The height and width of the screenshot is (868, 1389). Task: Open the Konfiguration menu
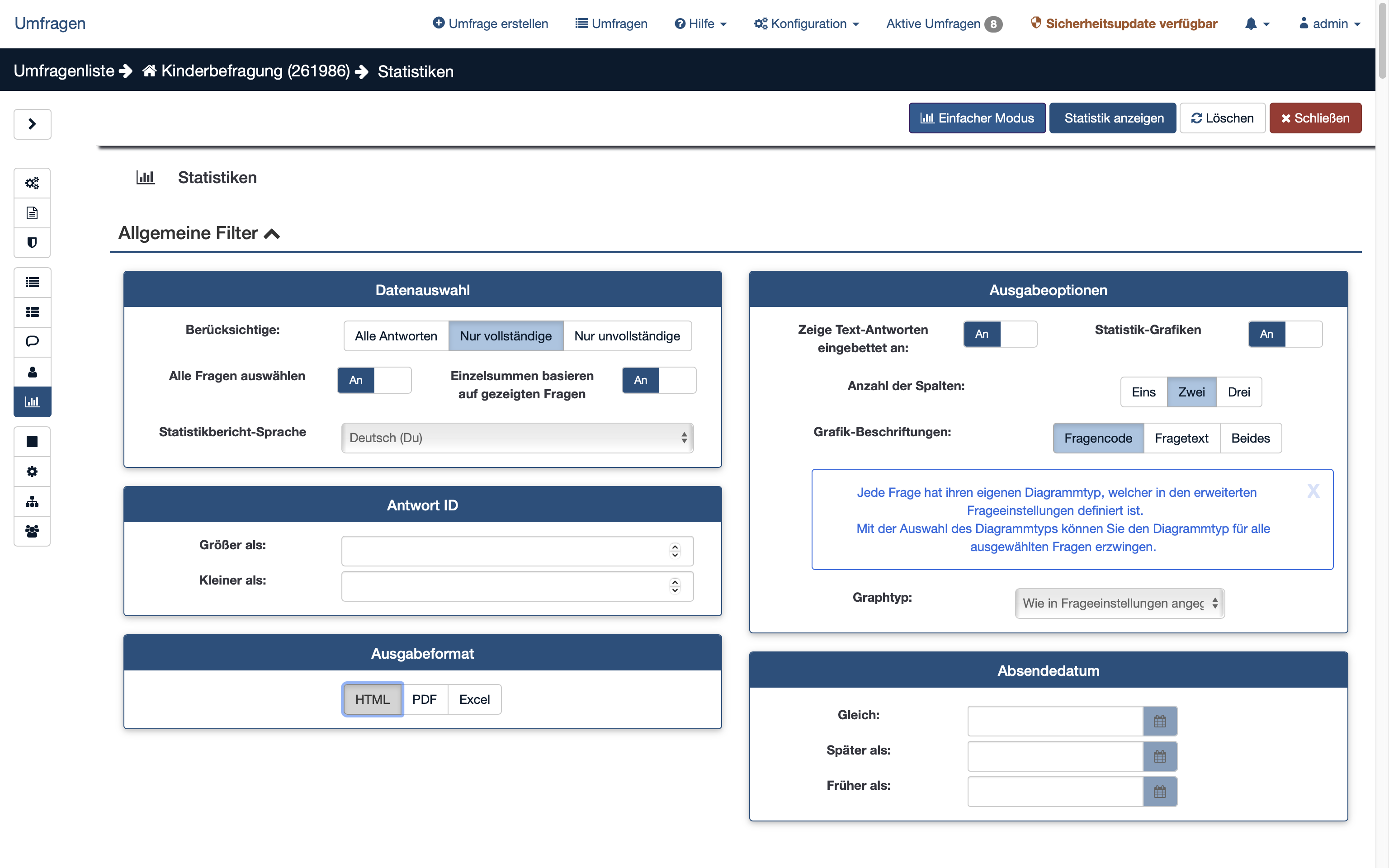pos(807,24)
